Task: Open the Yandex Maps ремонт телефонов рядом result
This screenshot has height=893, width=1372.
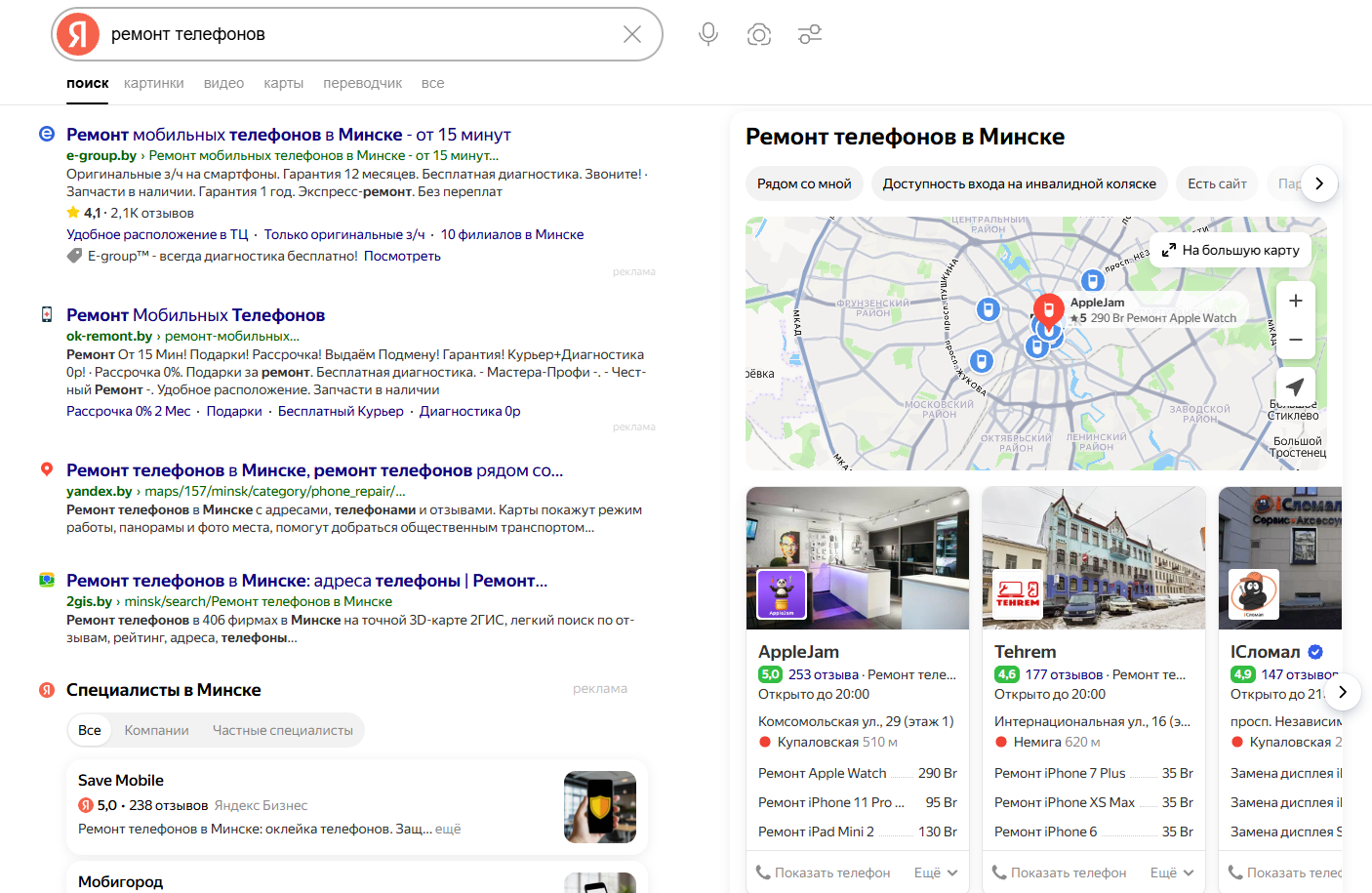Action: pyautogui.click(x=315, y=470)
